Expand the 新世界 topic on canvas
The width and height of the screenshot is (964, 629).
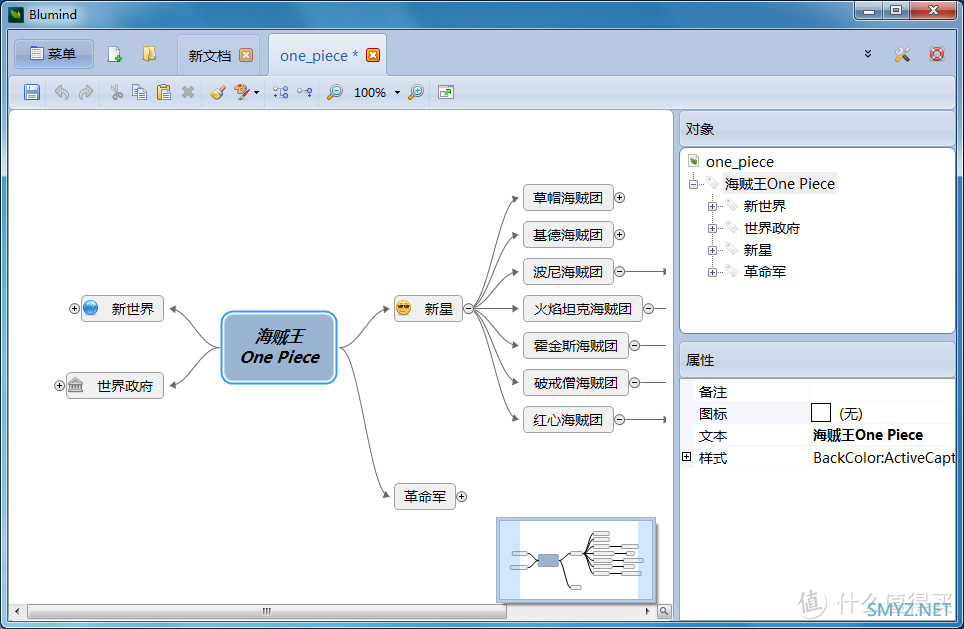point(74,309)
